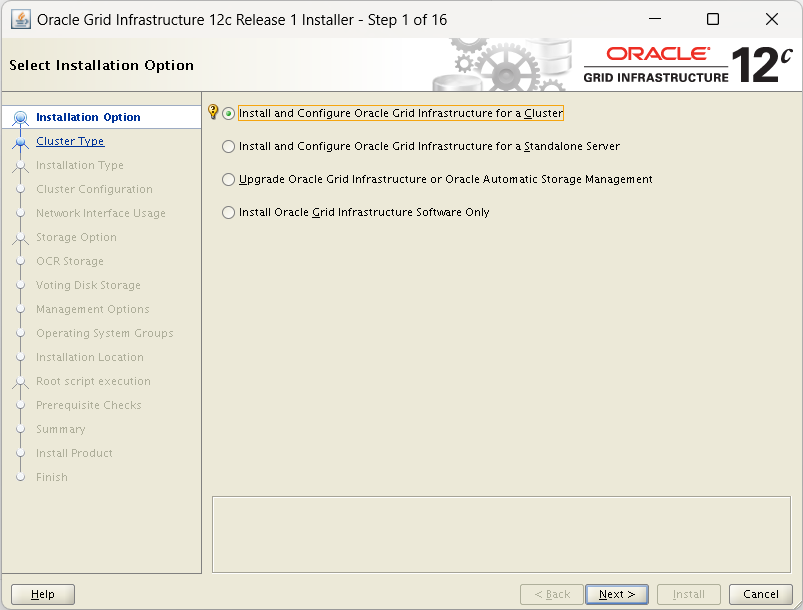The height and width of the screenshot is (610, 803).
Task: Click the Finish step
Action: [52, 477]
